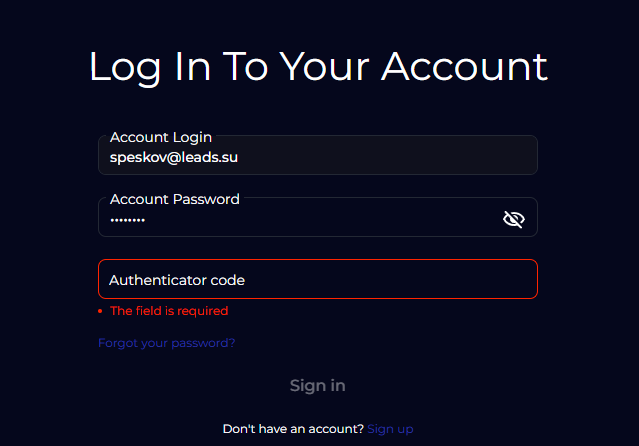Click into the Authenticator code field

pos(318,280)
